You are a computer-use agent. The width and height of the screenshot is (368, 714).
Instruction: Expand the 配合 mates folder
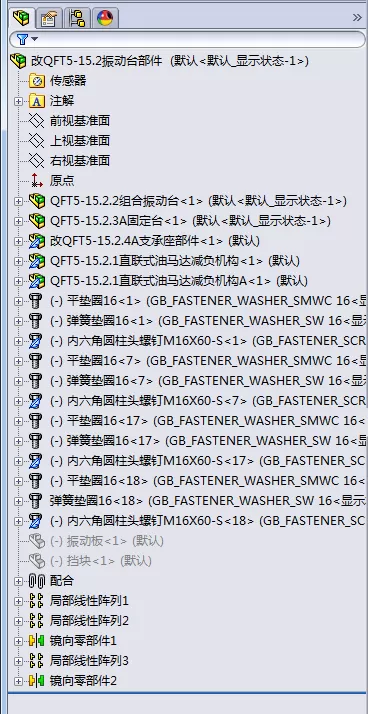[18, 581]
